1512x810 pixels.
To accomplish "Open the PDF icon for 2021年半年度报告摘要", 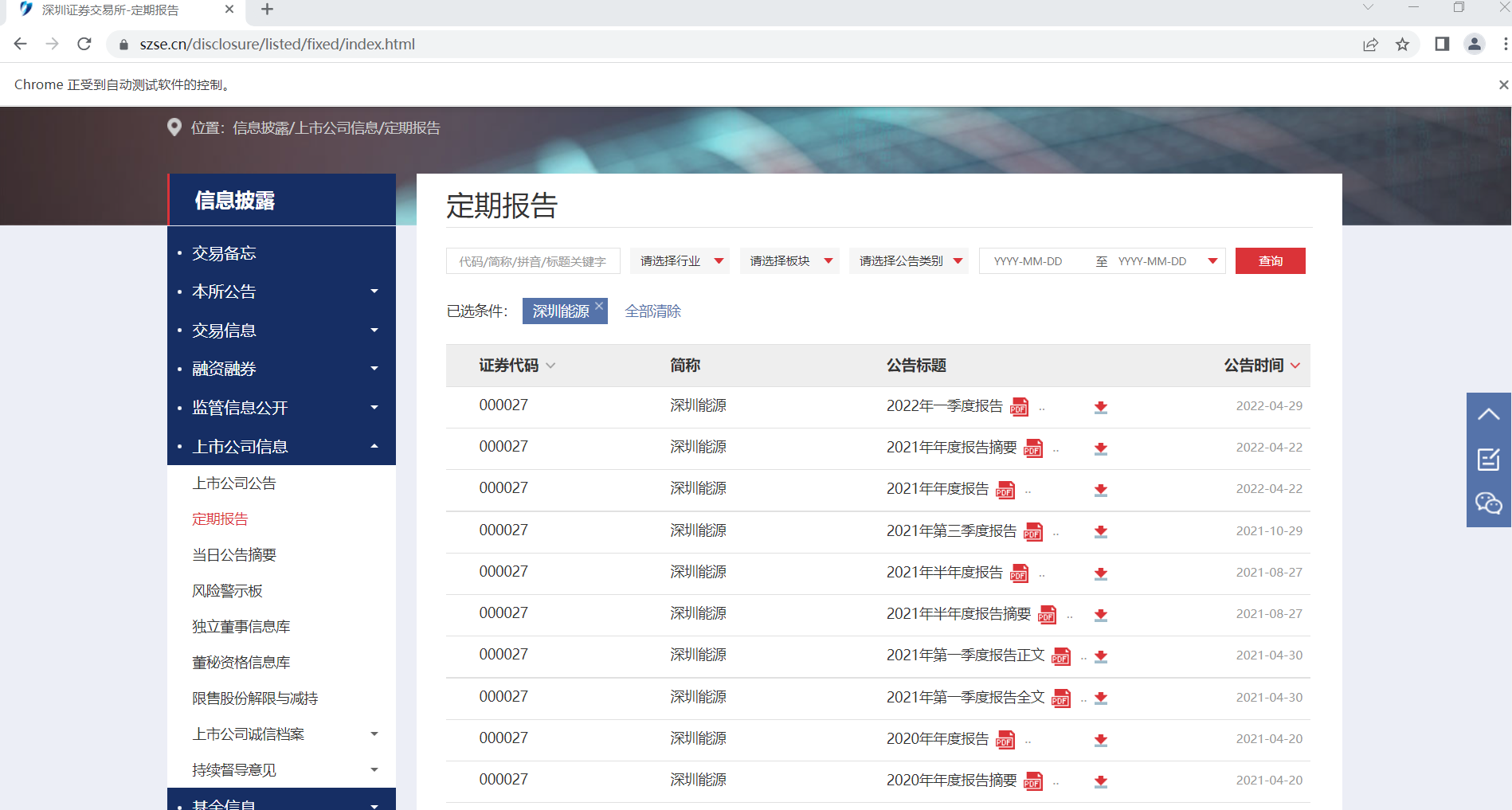I will (x=1048, y=615).
